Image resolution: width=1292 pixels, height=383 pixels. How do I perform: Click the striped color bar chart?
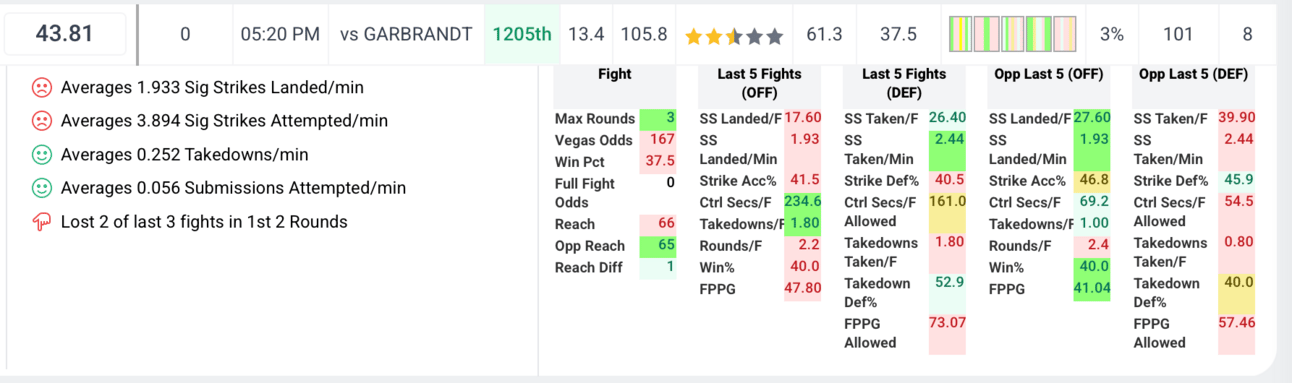click(1012, 34)
